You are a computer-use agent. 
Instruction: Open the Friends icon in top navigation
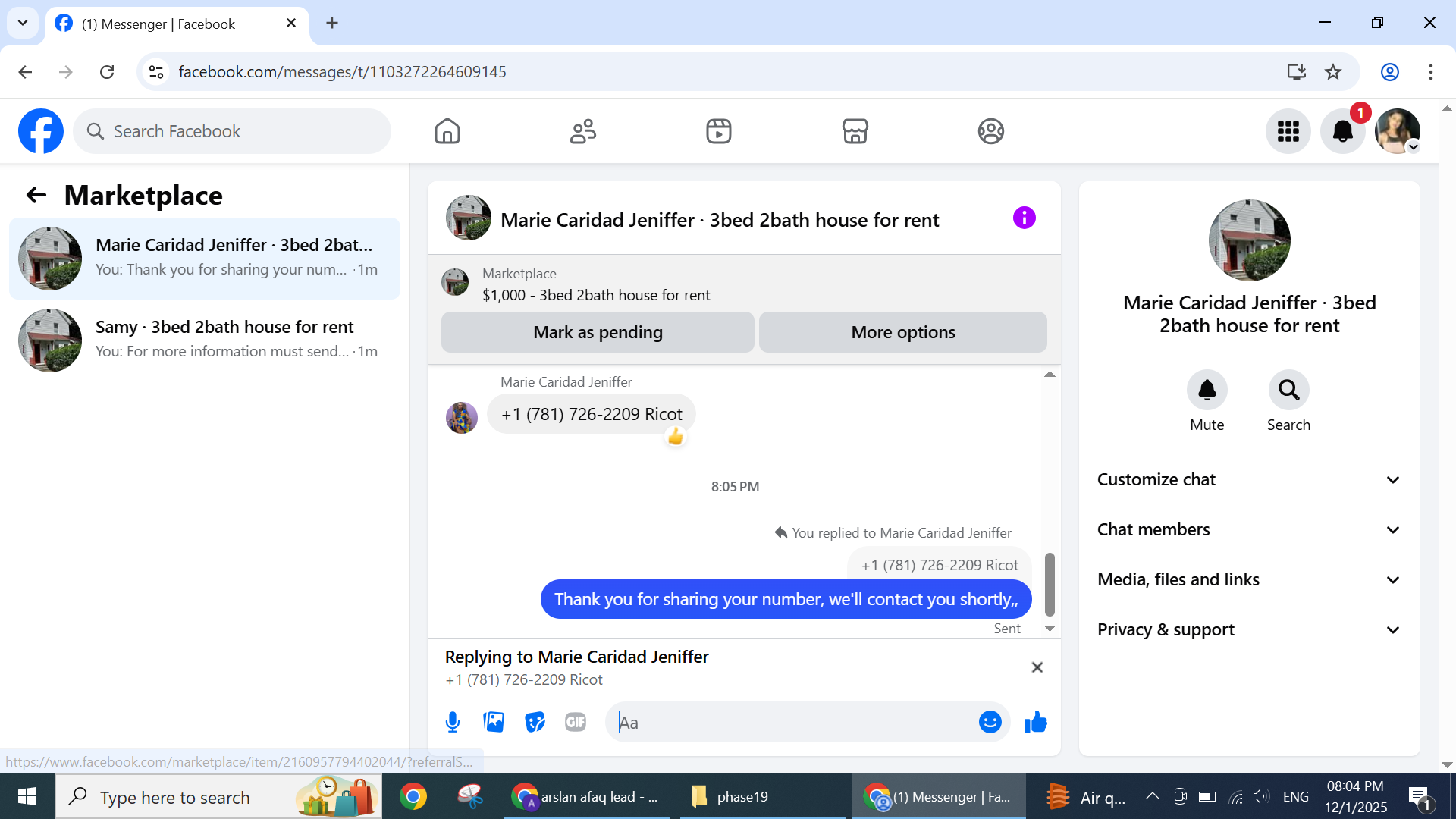pos(583,131)
